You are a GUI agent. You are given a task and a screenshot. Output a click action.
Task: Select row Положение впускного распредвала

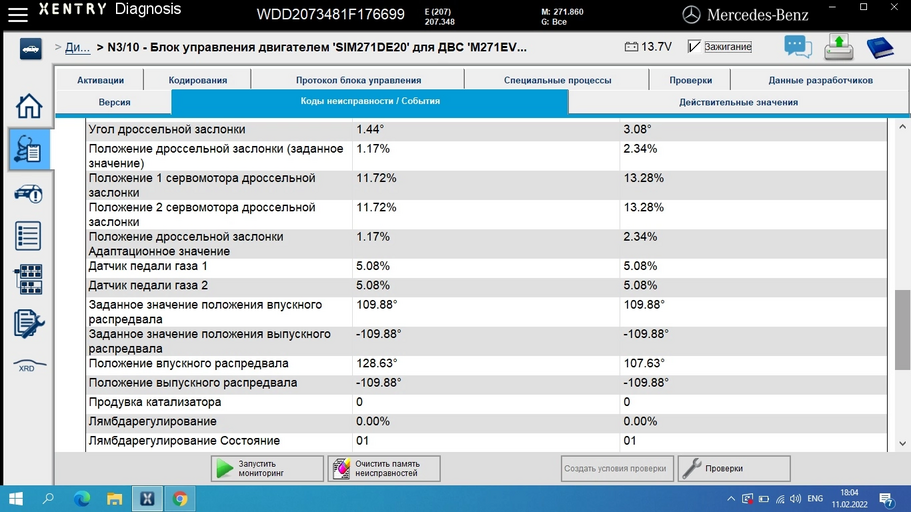486,363
